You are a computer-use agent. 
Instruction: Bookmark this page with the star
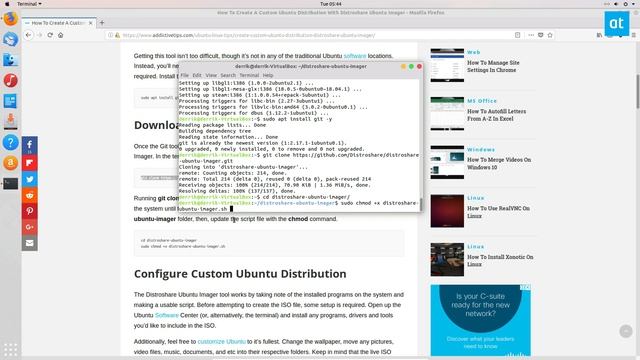click(x=550, y=35)
